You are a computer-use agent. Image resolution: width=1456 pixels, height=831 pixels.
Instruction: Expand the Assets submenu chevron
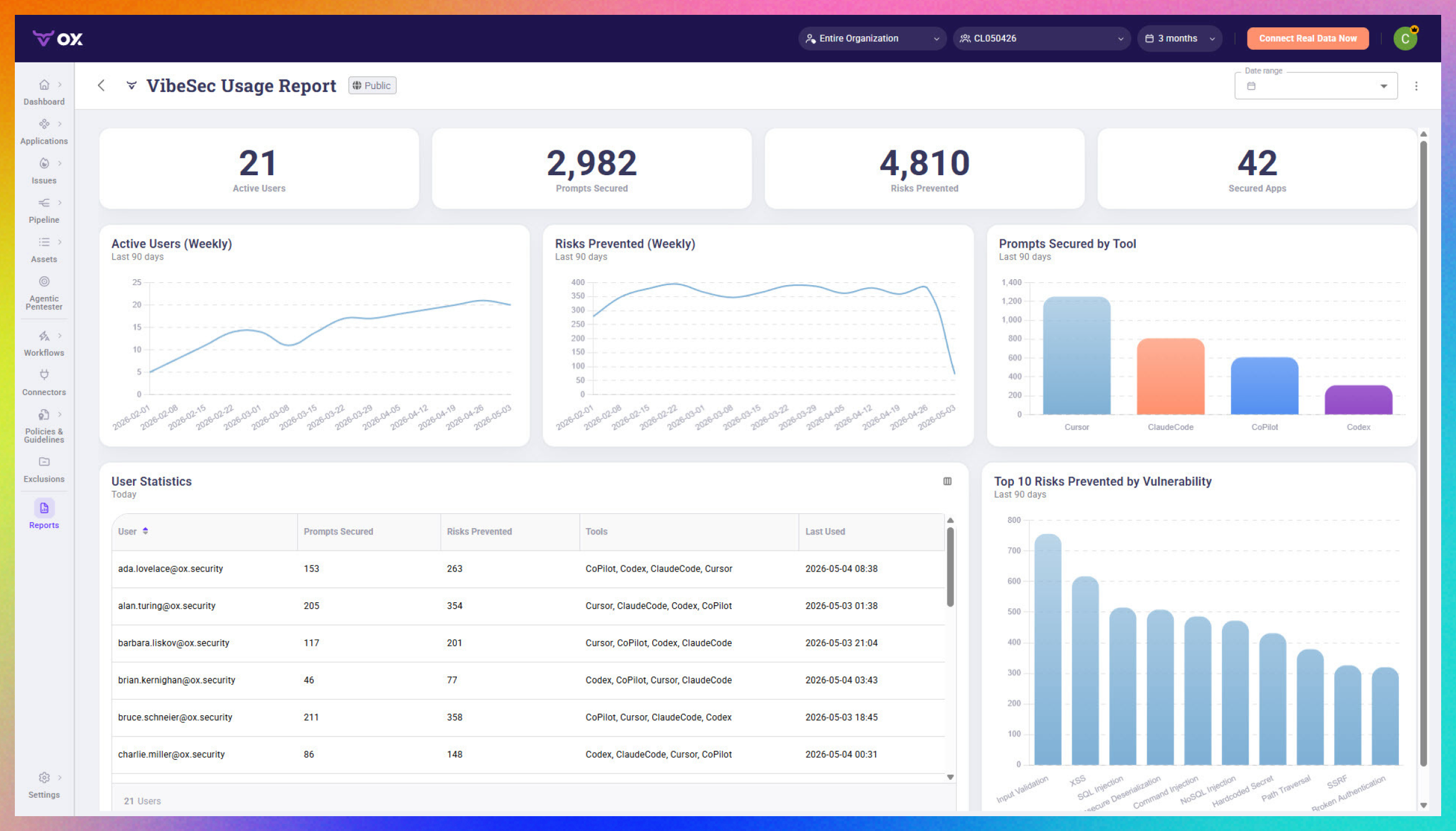point(60,242)
